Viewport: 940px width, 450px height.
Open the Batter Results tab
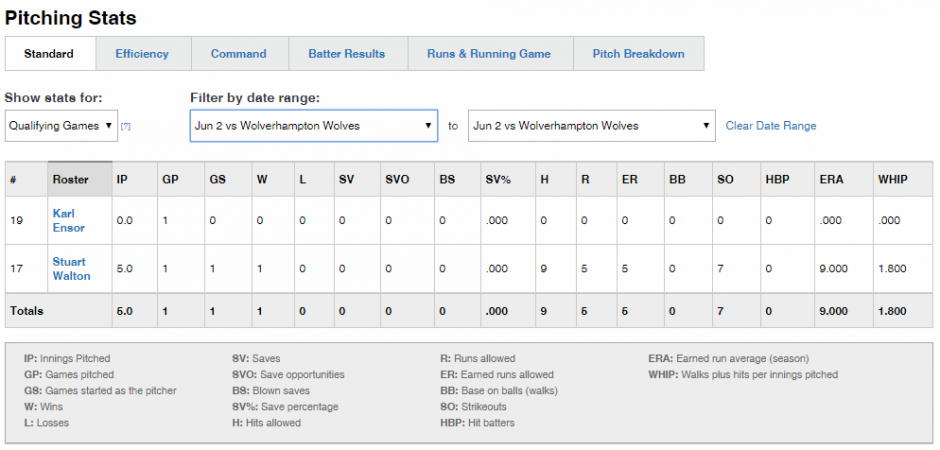[x=348, y=54]
